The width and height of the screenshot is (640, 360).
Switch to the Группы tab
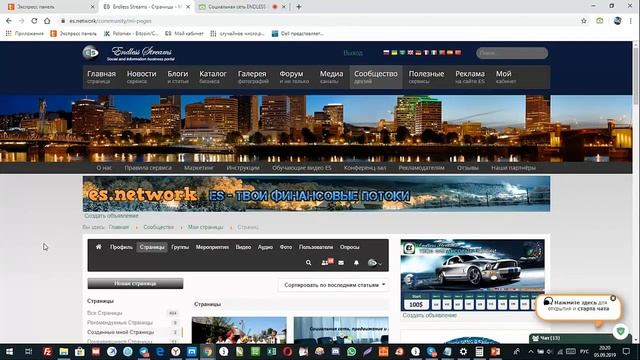point(180,247)
